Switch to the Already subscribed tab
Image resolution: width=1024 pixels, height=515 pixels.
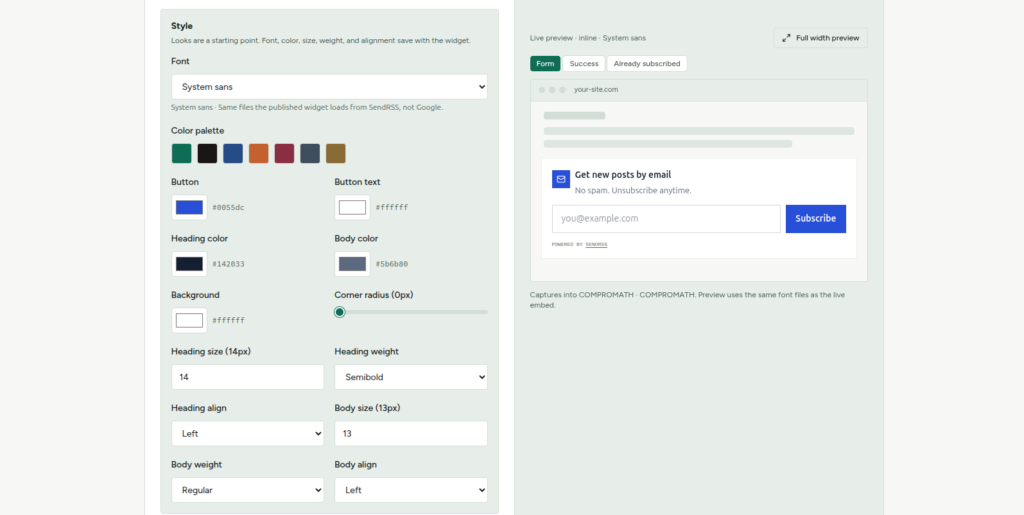coord(647,63)
